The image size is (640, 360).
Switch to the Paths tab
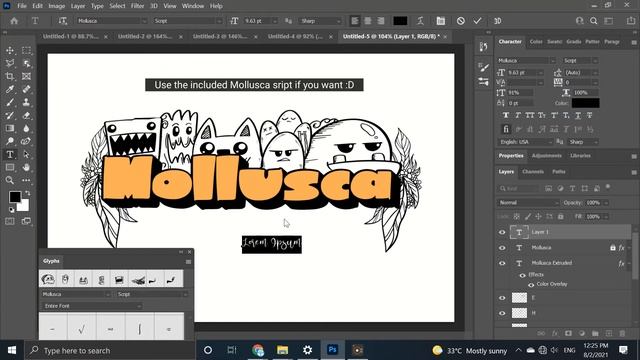click(x=559, y=172)
